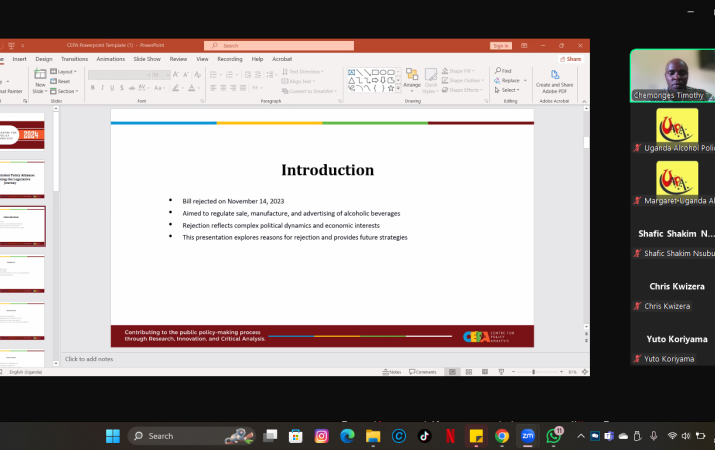Toggle Bold formatting in Font group

coord(92,88)
